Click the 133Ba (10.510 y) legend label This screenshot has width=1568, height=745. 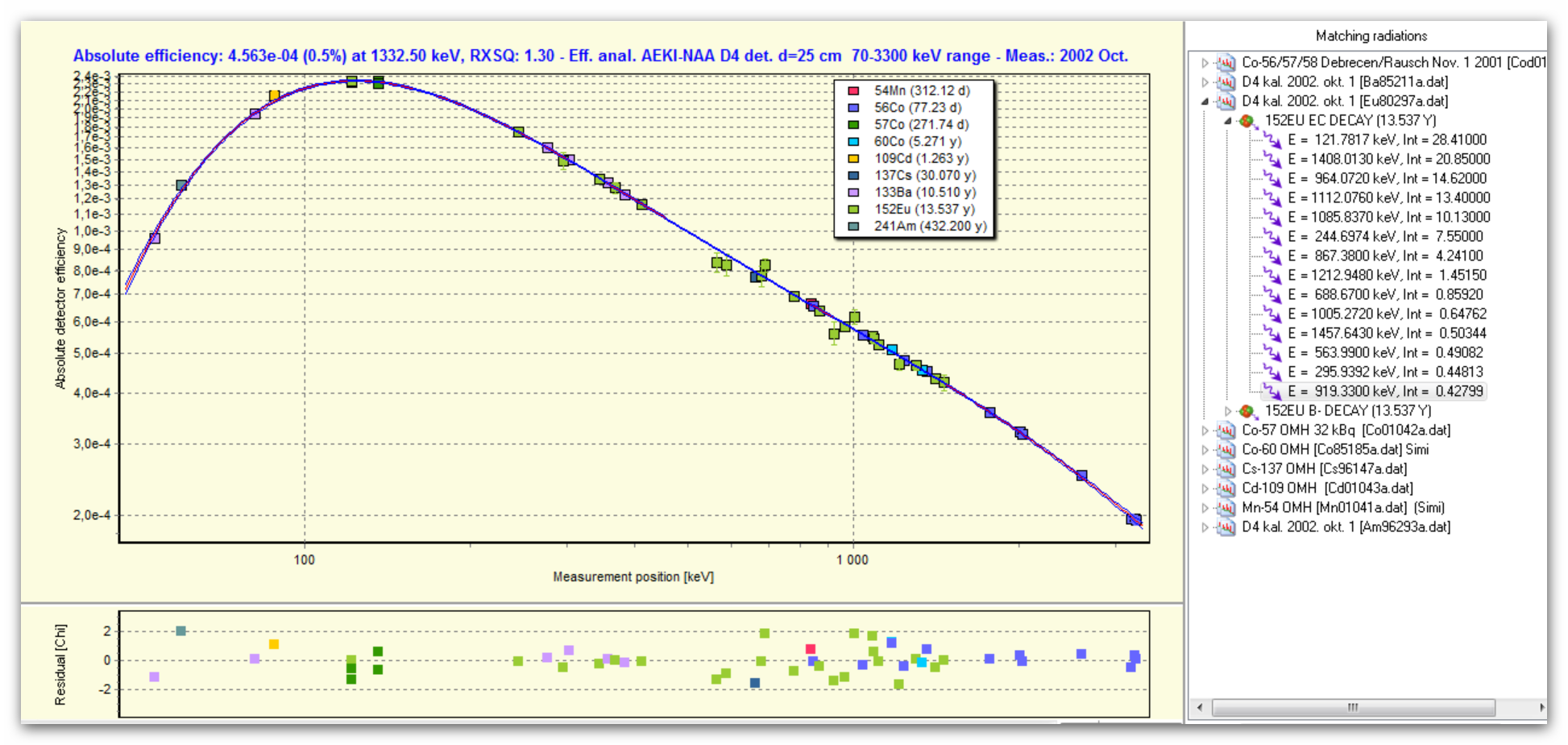click(925, 193)
